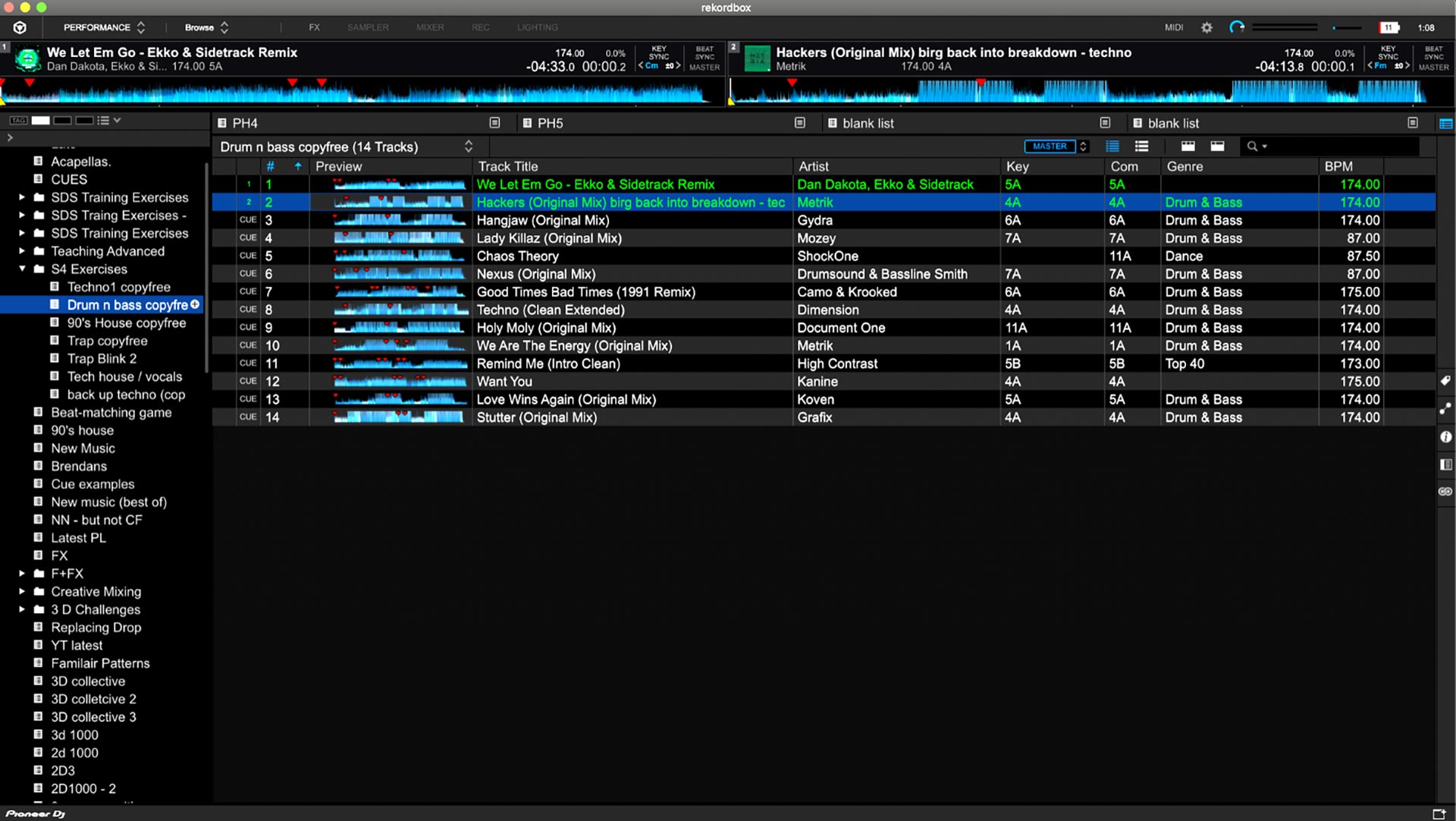Image resolution: width=1456 pixels, height=821 pixels.
Task: Expand the F+FX folder
Action: click(22, 574)
